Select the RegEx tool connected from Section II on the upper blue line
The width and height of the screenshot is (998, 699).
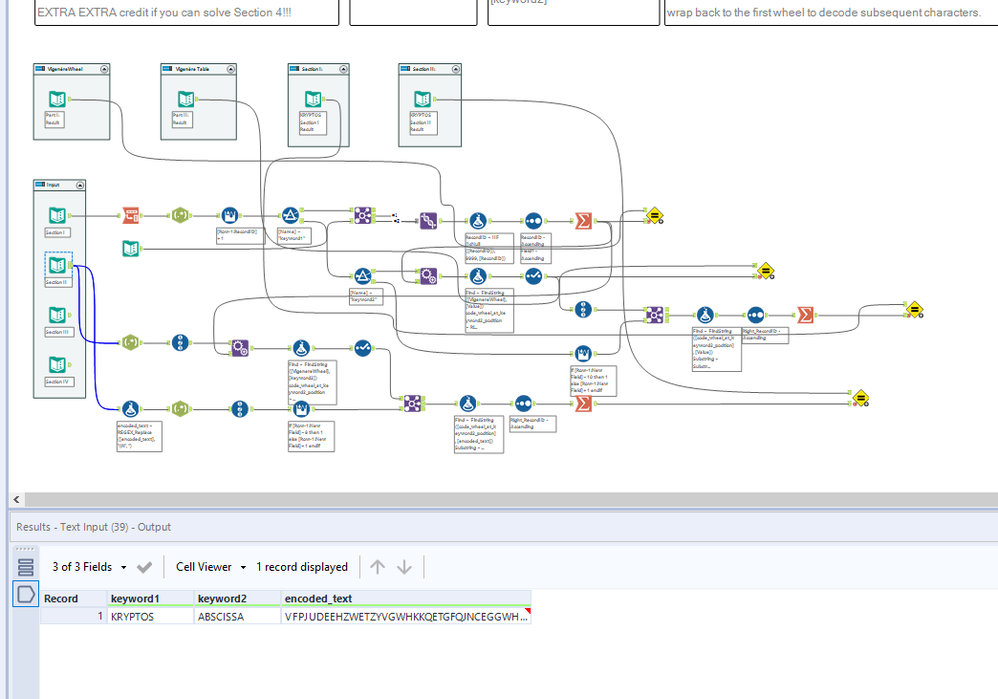point(130,342)
